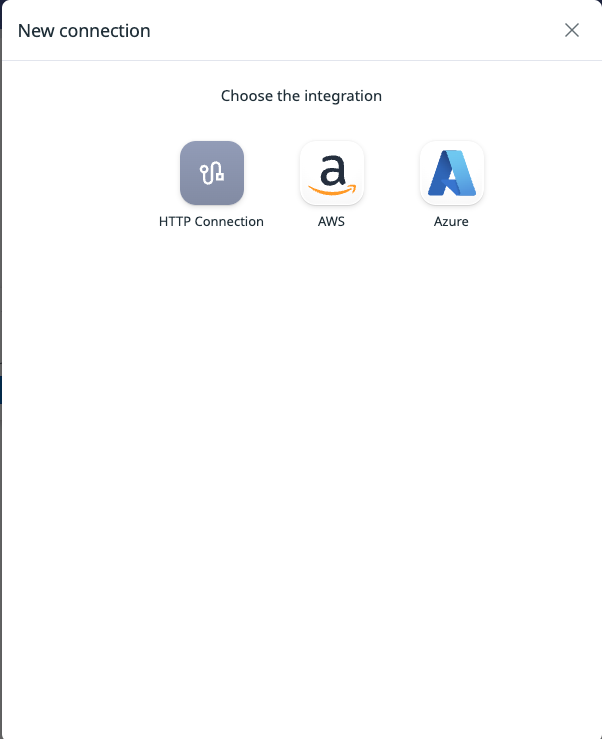Click the "AWS" text label
The image size is (602, 739).
click(x=331, y=222)
